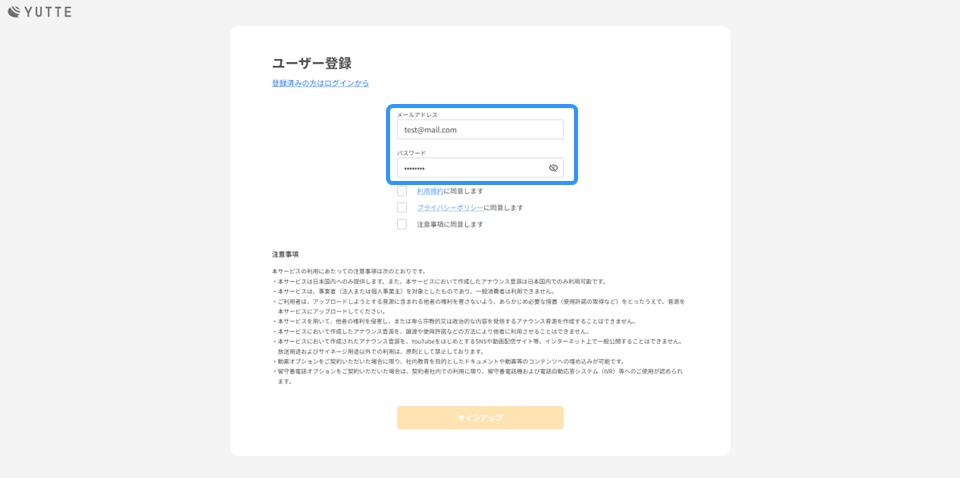Screen dimensions: 960x478
Task: Open the 利用規約 terms link
Action: tap(430, 190)
